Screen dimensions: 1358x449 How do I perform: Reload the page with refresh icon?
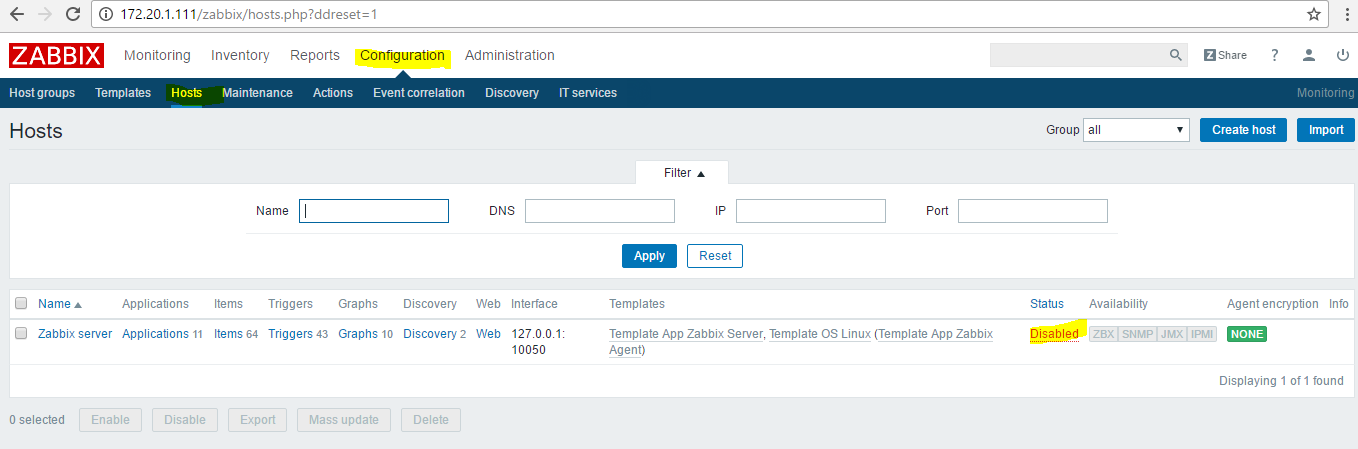click(73, 14)
